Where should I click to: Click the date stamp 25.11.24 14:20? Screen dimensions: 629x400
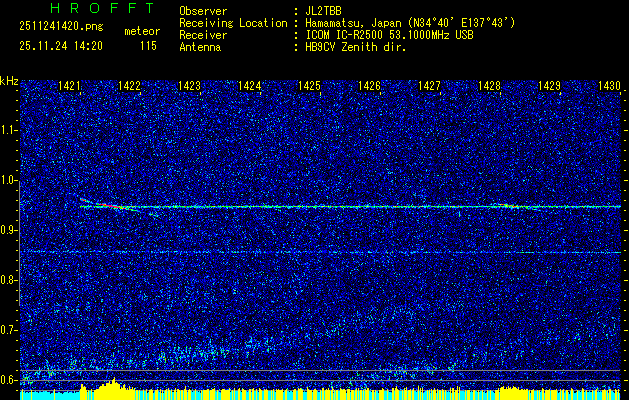pyautogui.click(x=60, y=46)
